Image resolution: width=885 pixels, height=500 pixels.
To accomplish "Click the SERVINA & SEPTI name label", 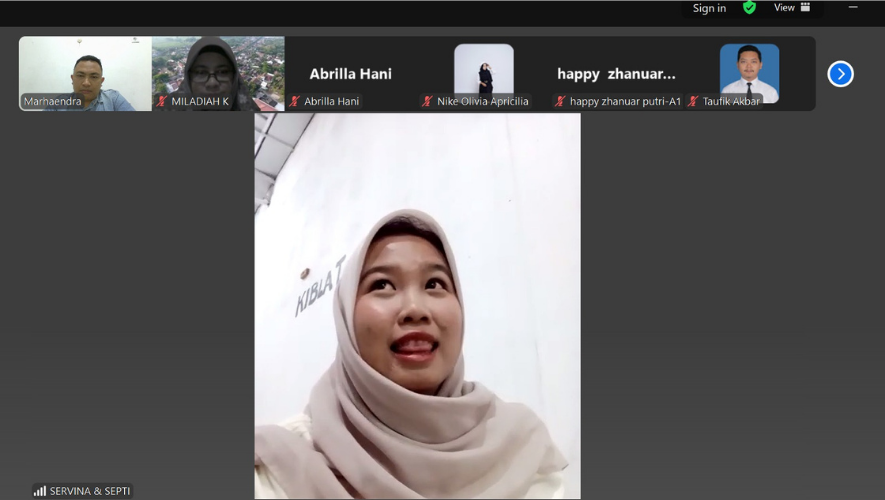I will tap(90, 491).
